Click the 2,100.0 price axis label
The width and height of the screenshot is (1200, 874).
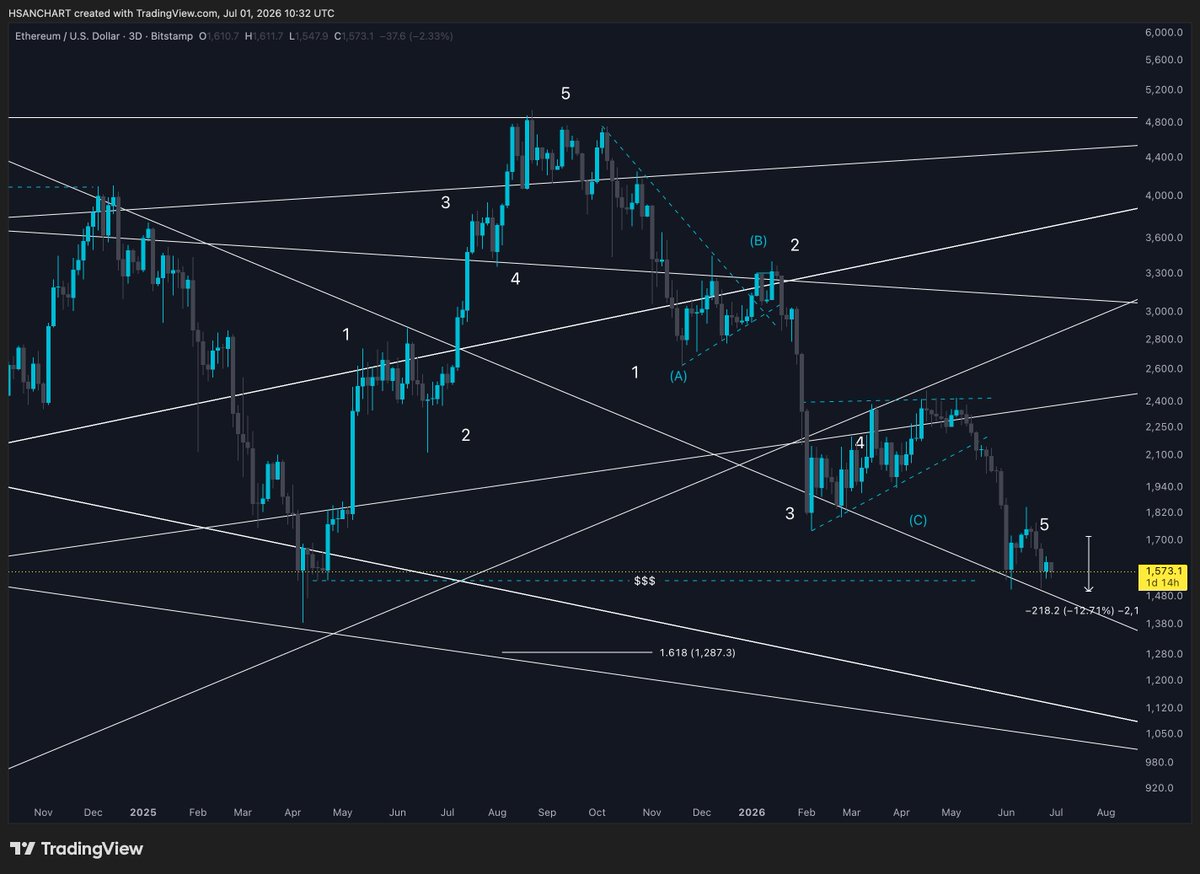click(x=1166, y=456)
